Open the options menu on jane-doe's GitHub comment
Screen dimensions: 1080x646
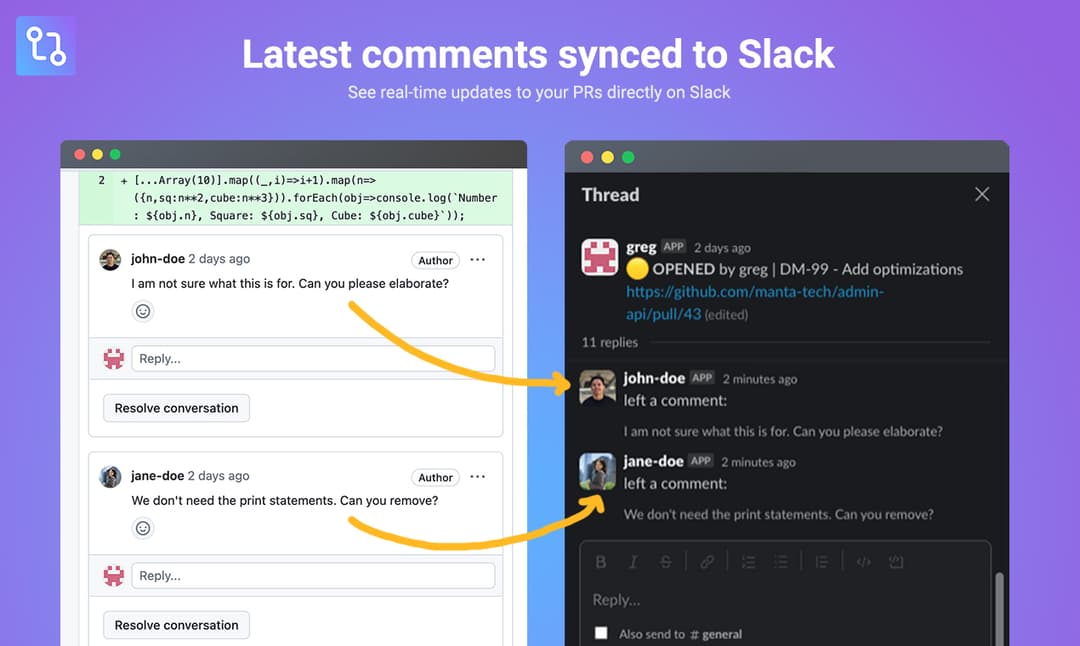[477, 477]
